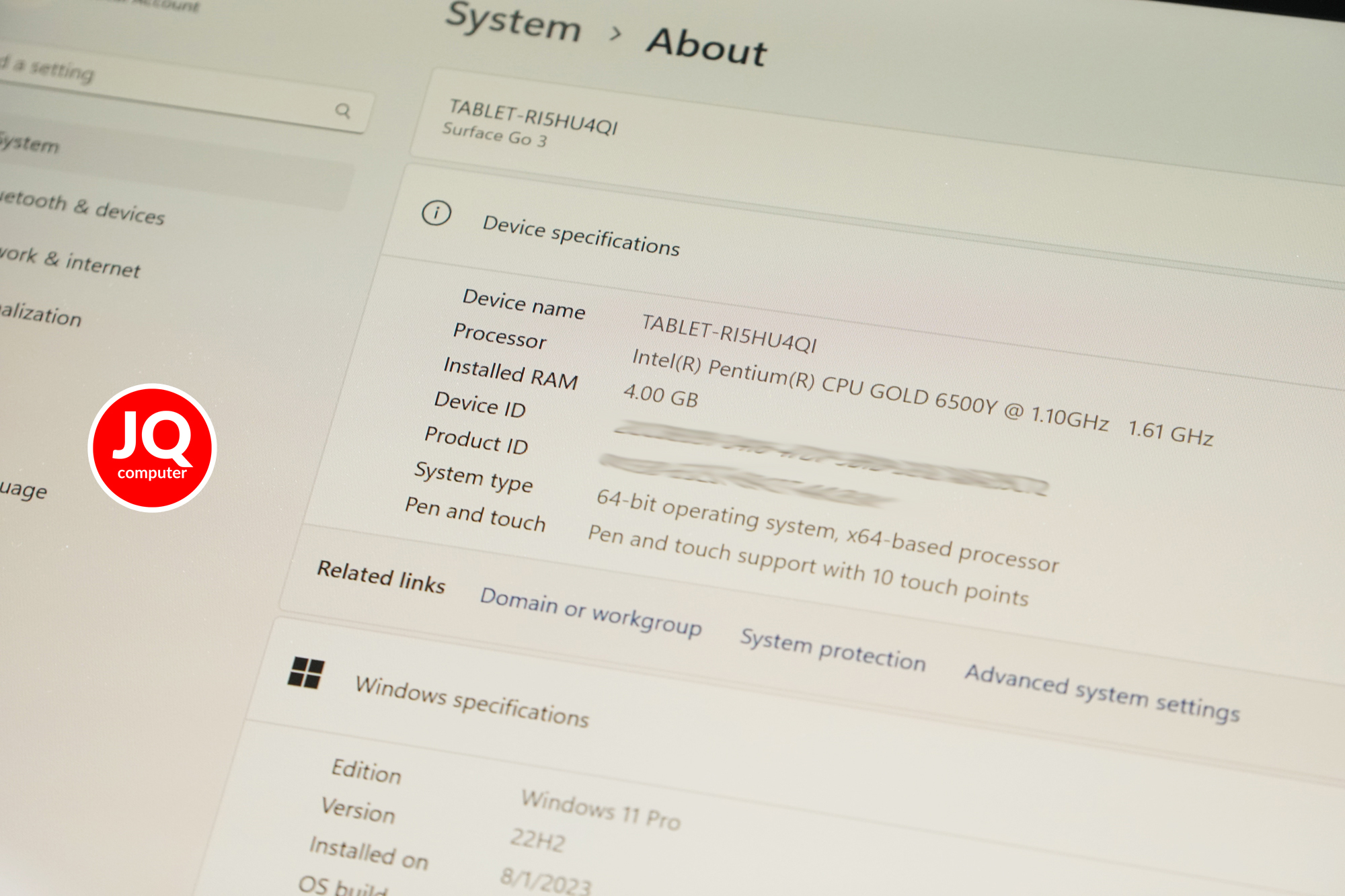Select the 'Windows 11 Pro' edition value
Screen dimensions: 1345x896
[x=601, y=810]
